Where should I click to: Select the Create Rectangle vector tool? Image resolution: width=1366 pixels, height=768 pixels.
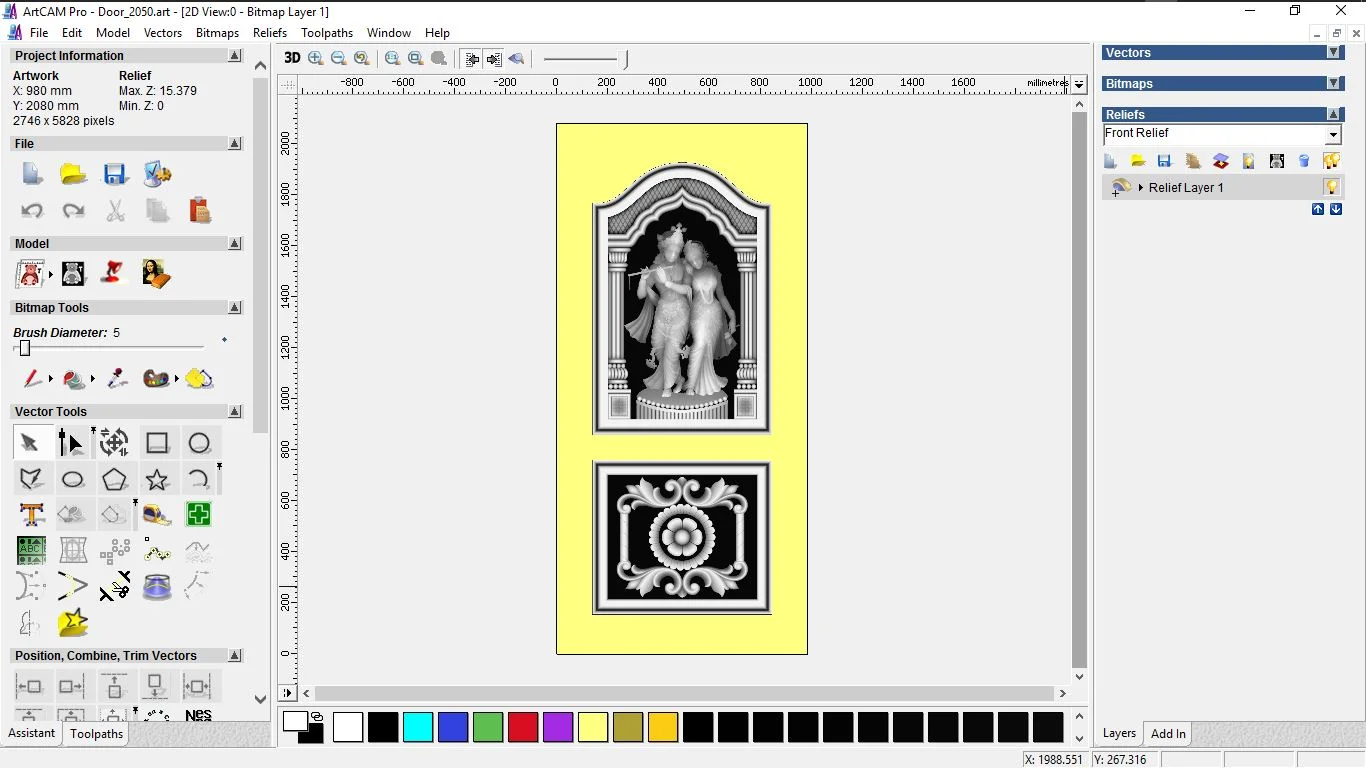click(x=157, y=443)
